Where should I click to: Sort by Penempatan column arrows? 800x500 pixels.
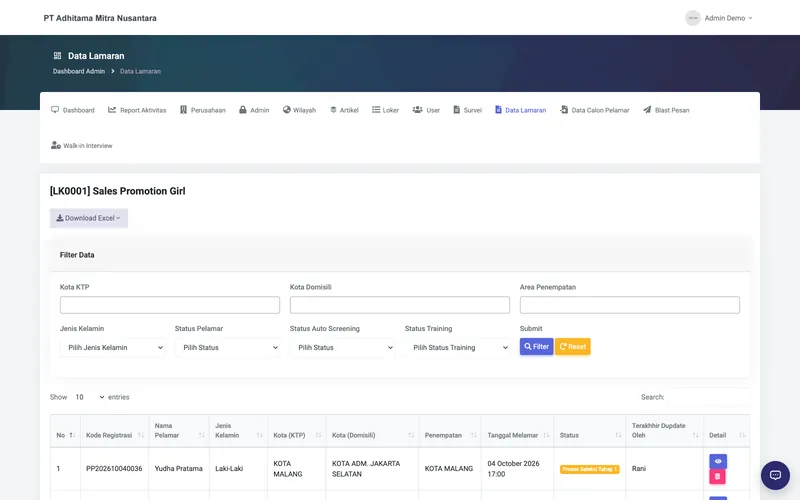pos(473,435)
